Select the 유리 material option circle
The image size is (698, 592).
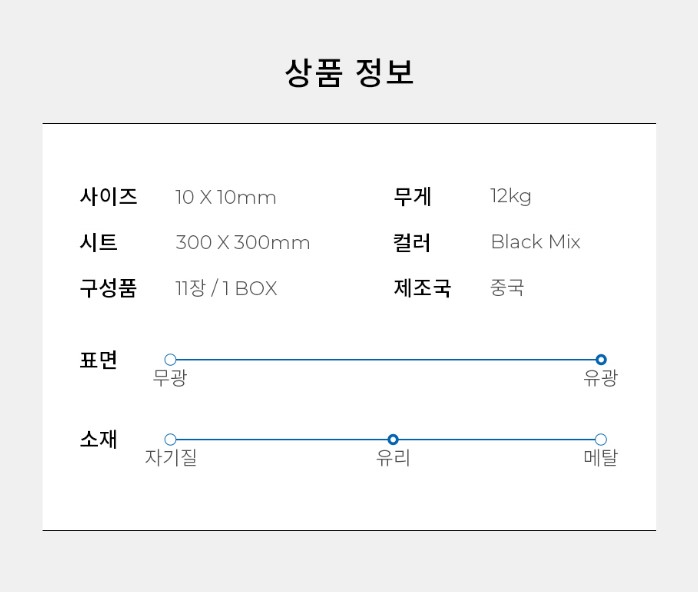(x=393, y=440)
